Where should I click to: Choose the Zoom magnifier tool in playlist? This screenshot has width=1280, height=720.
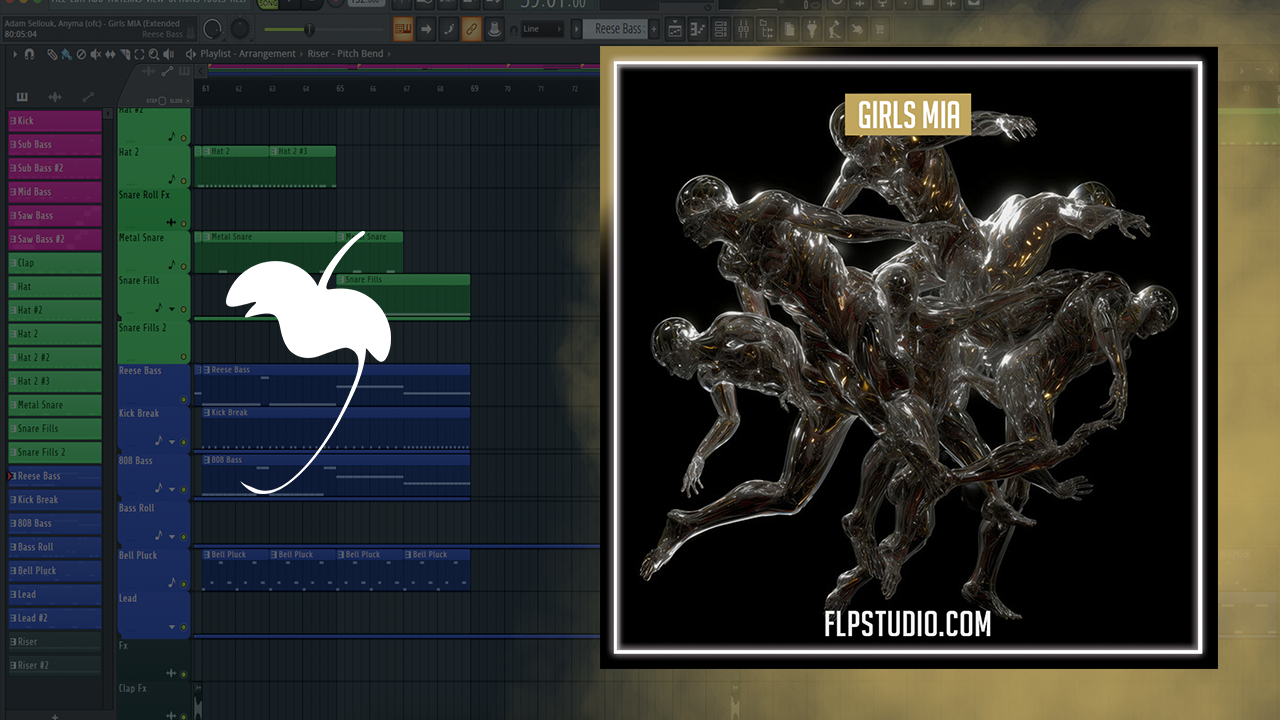pos(152,54)
